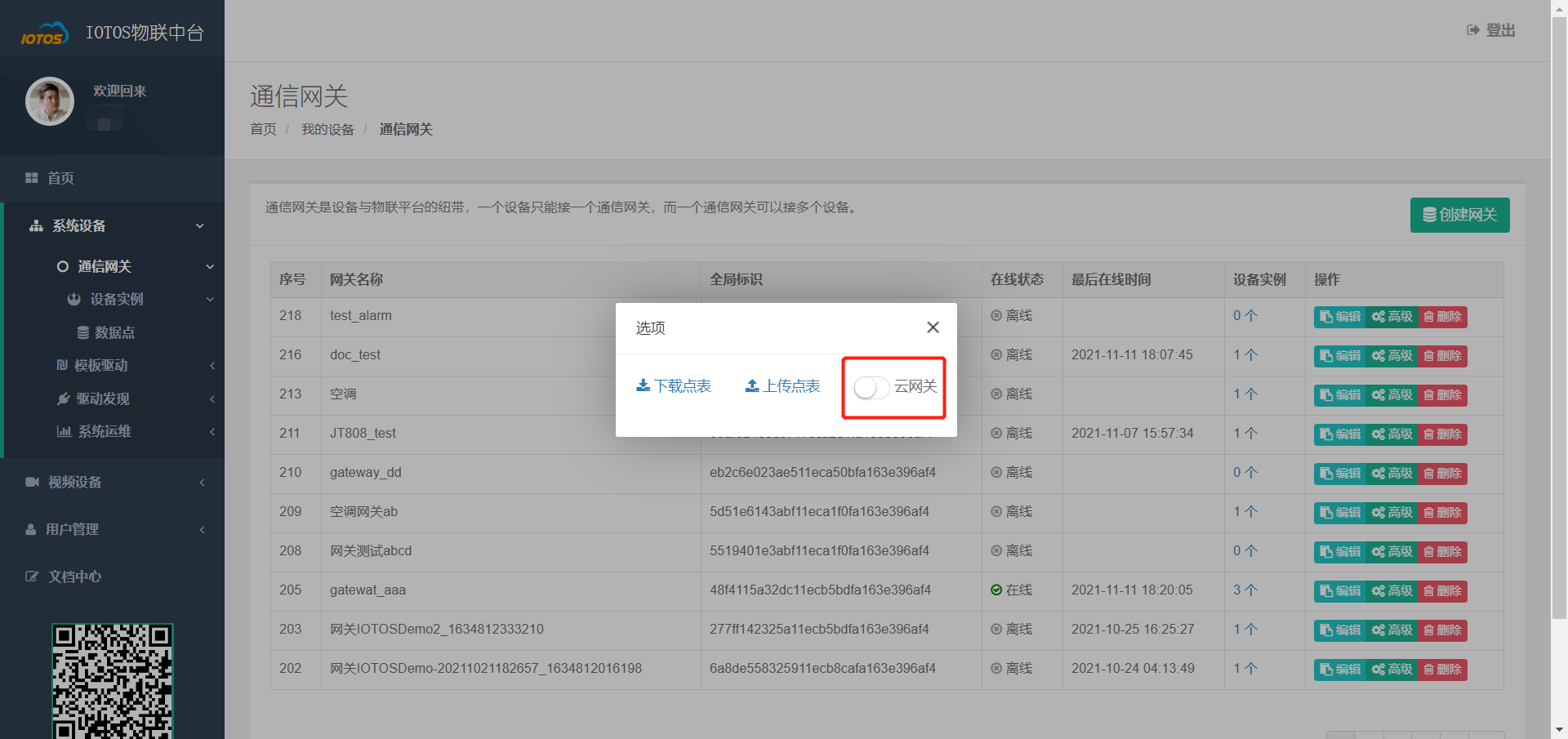The height and width of the screenshot is (739, 1568).
Task: Select 编辑 for the test_alarm gateway
Action: (x=1339, y=317)
